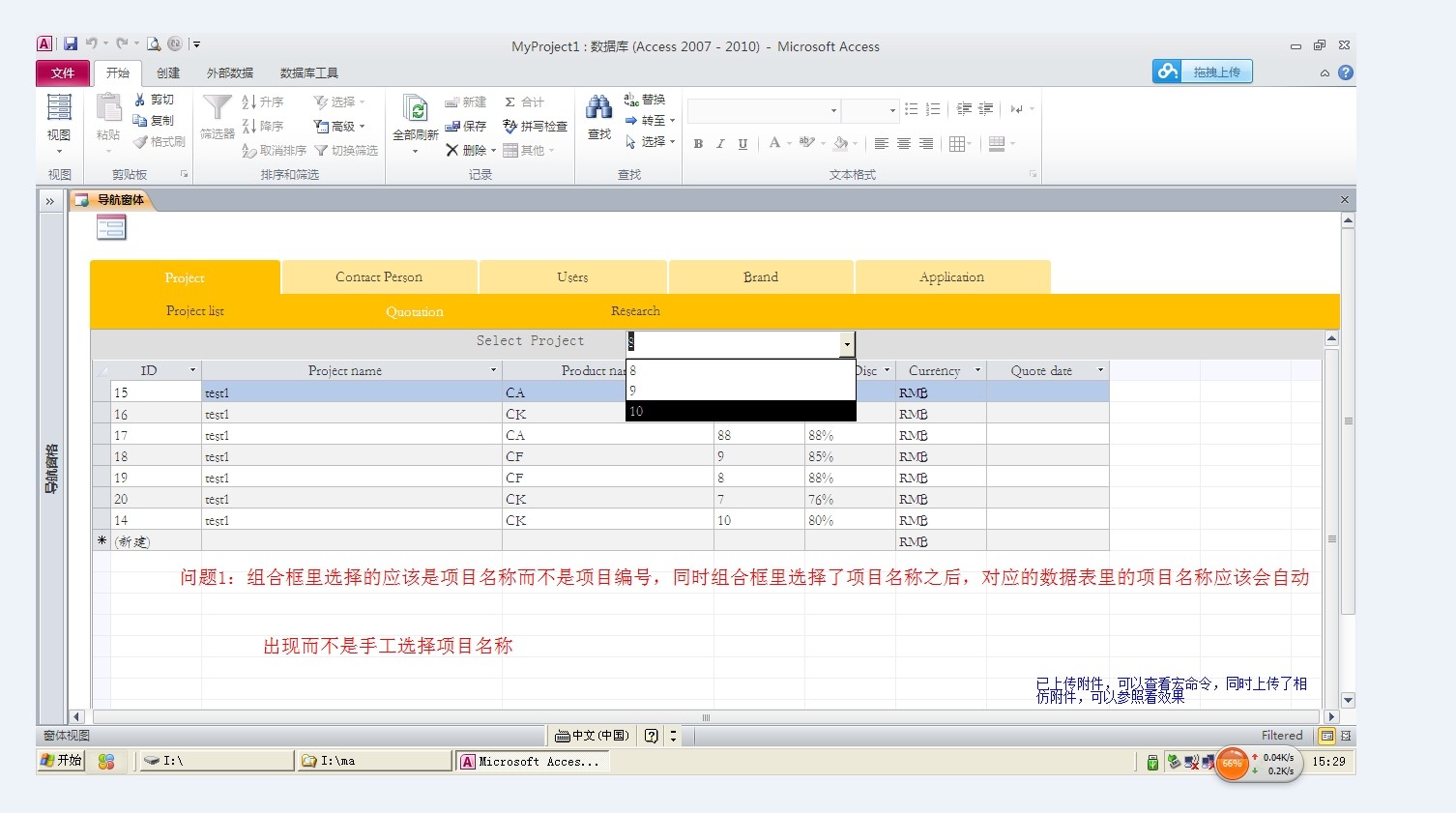Click the 复制 (Copy) icon
This screenshot has width=1456, height=813.
pos(140,121)
